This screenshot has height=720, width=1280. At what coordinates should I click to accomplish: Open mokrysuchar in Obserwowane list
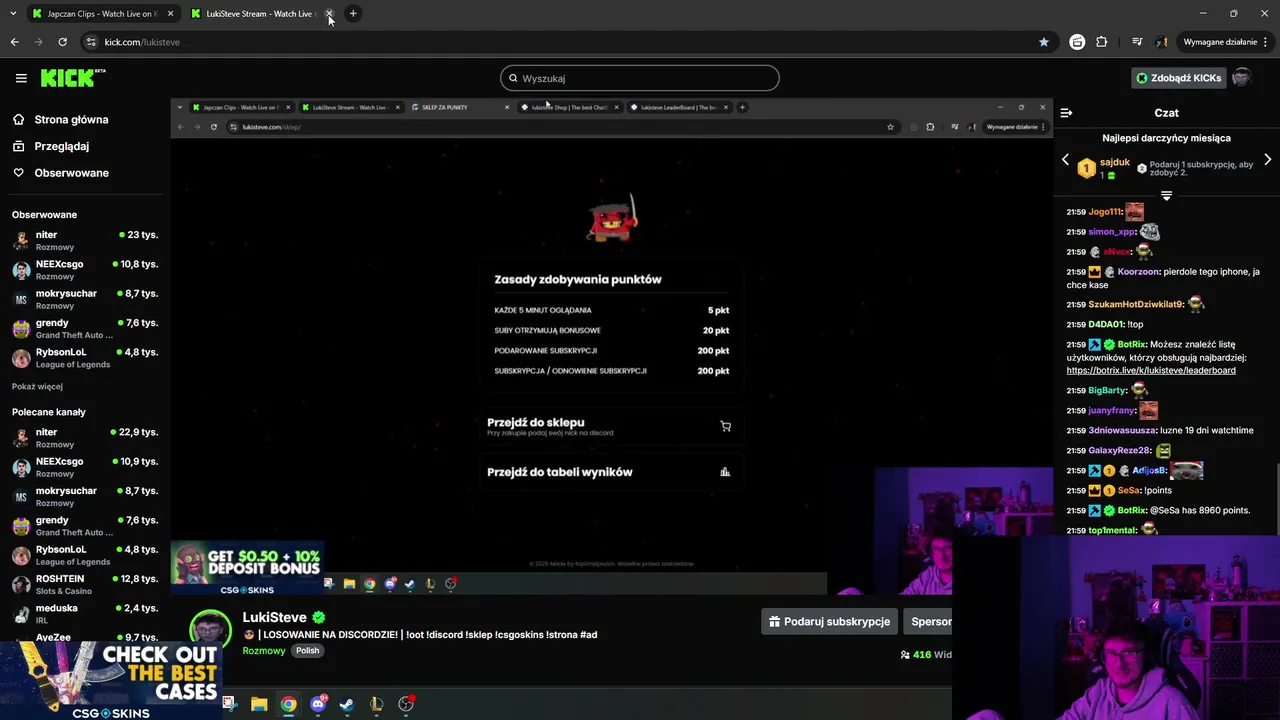(x=85, y=299)
